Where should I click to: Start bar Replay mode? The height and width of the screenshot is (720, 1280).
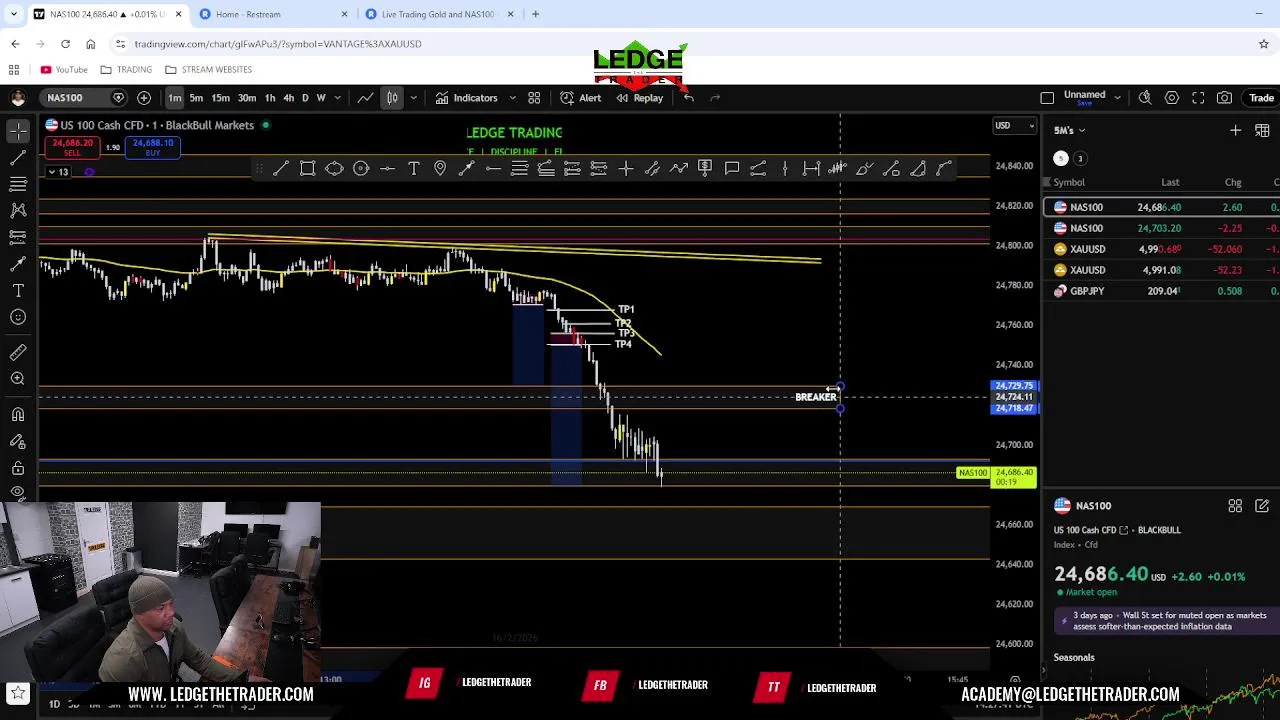(x=639, y=98)
